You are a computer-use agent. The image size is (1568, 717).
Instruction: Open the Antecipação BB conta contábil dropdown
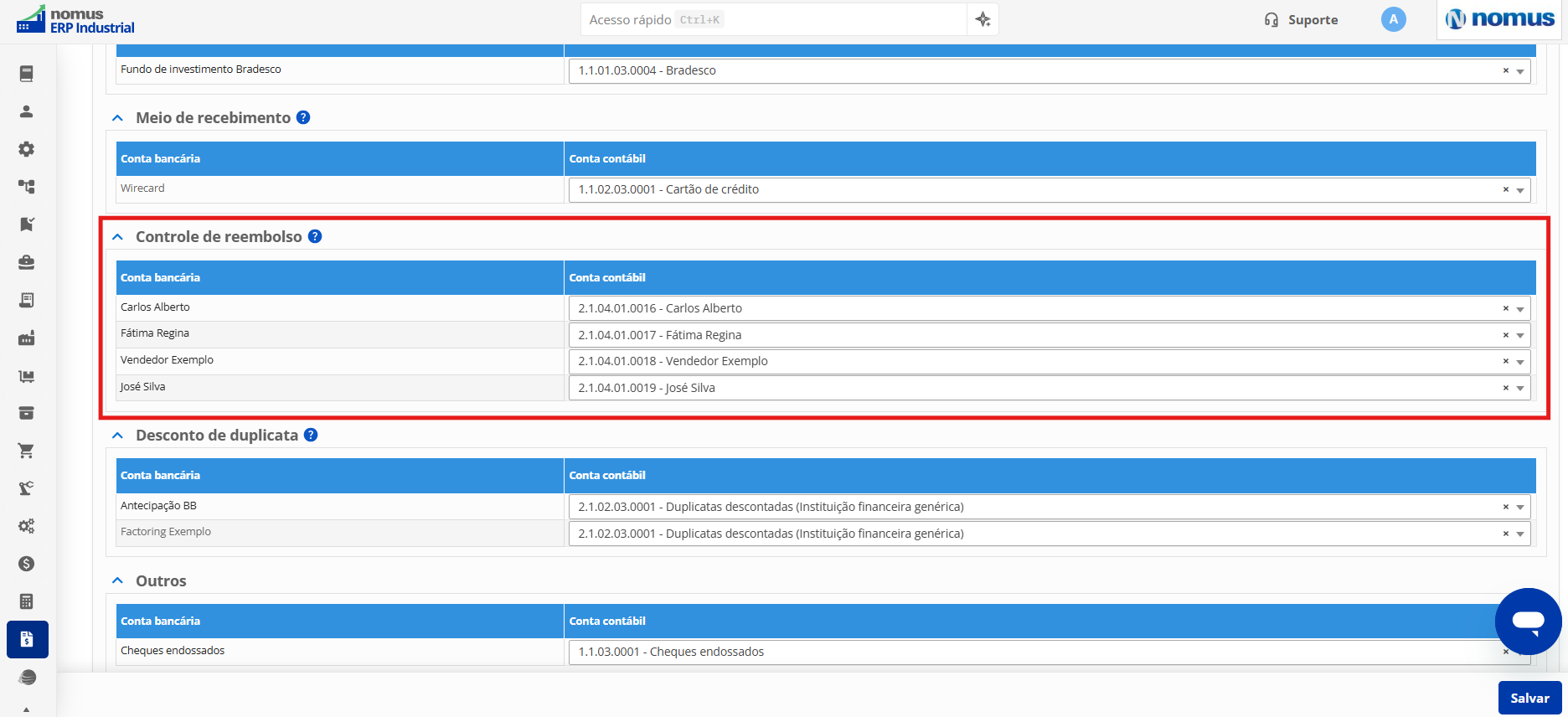click(x=1520, y=508)
